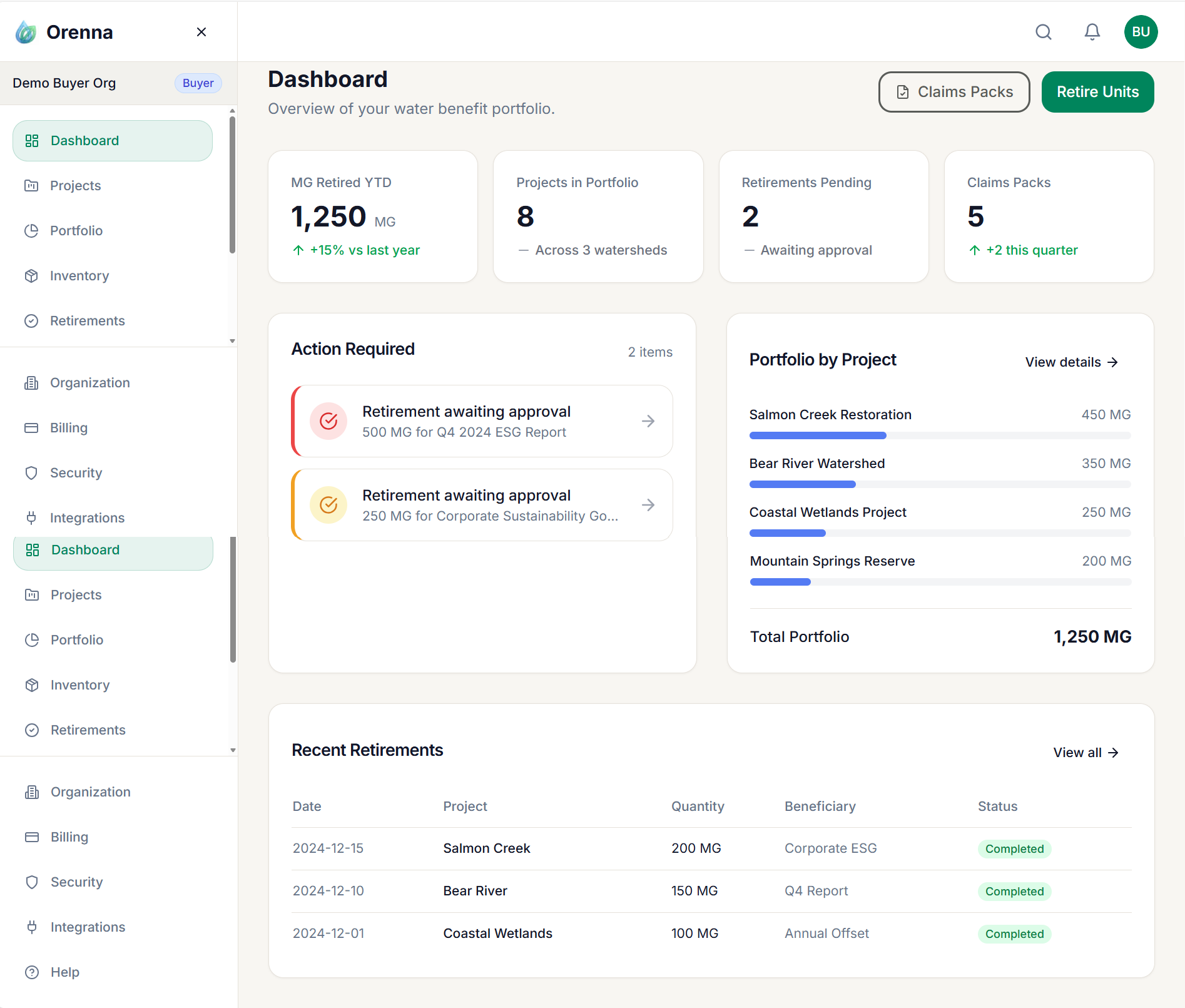Image resolution: width=1185 pixels, height=1008 pixels.
Task: Click the Buyer role badge
Action: [x=198, y=83]
